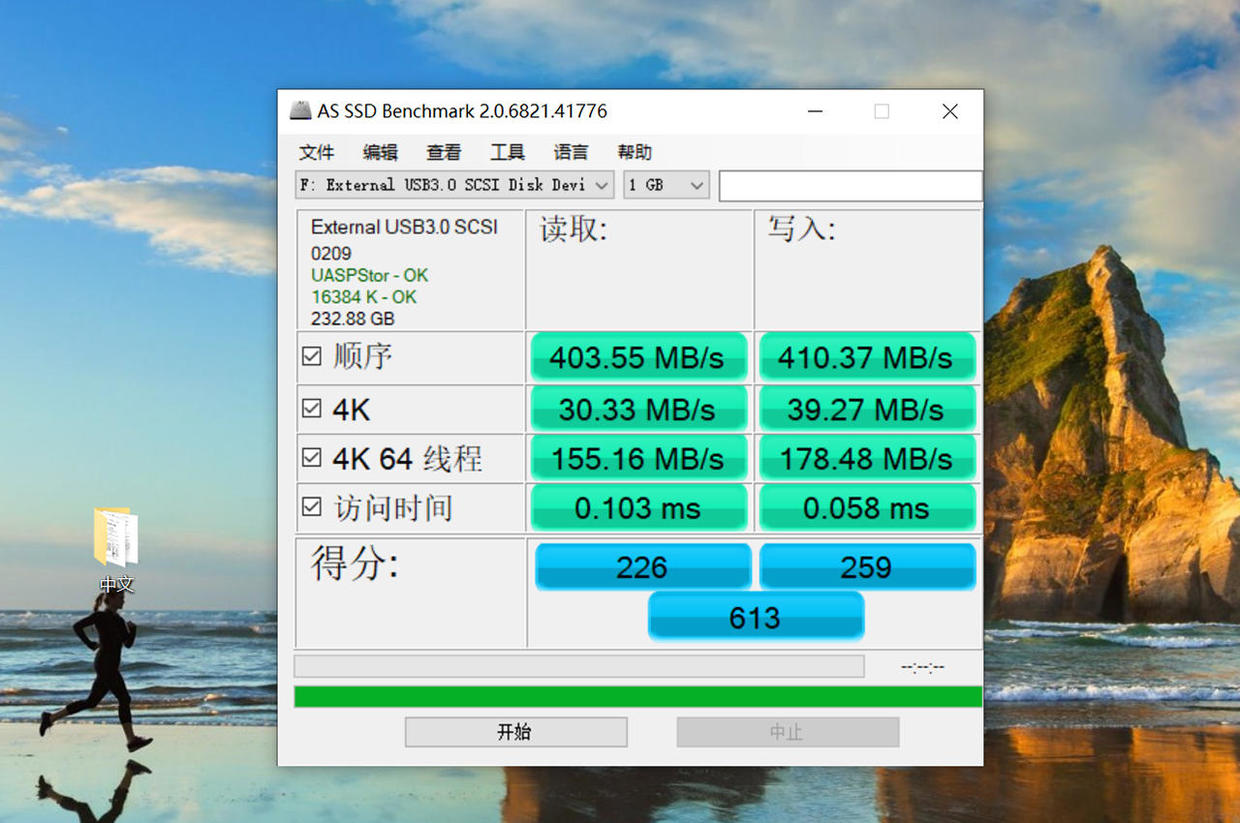
Task: Open the 编辑 menu
Action: pyautogui.click(x=380, y=152)
